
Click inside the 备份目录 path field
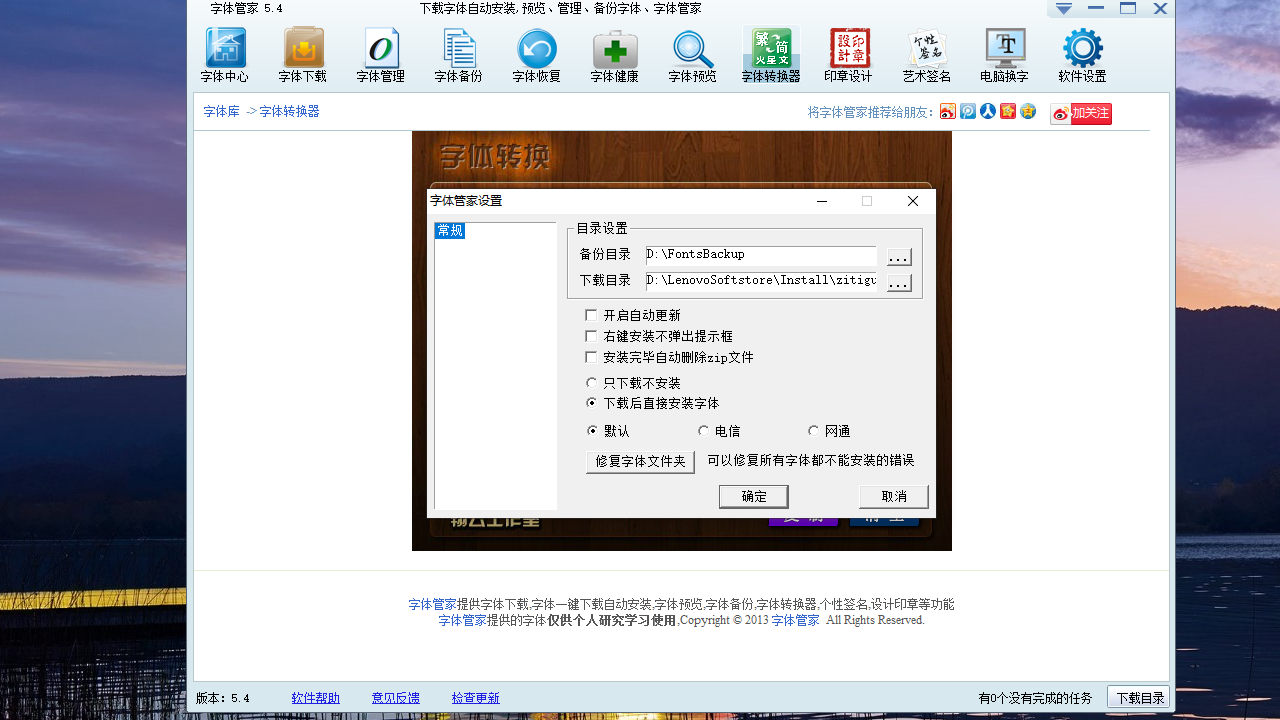760,256
